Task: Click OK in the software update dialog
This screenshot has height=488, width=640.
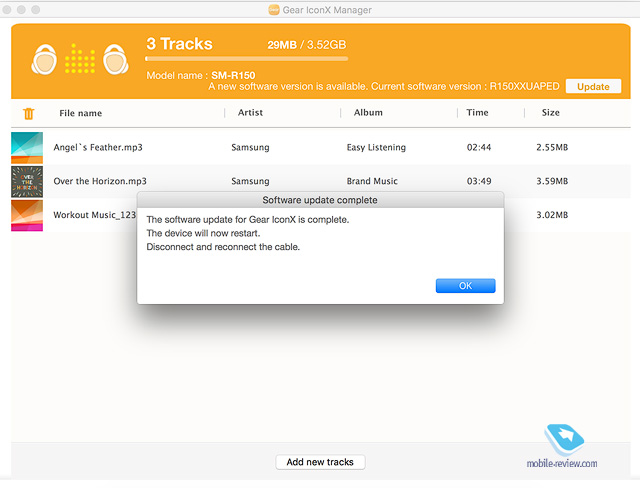Action: [x=465, y=286]
